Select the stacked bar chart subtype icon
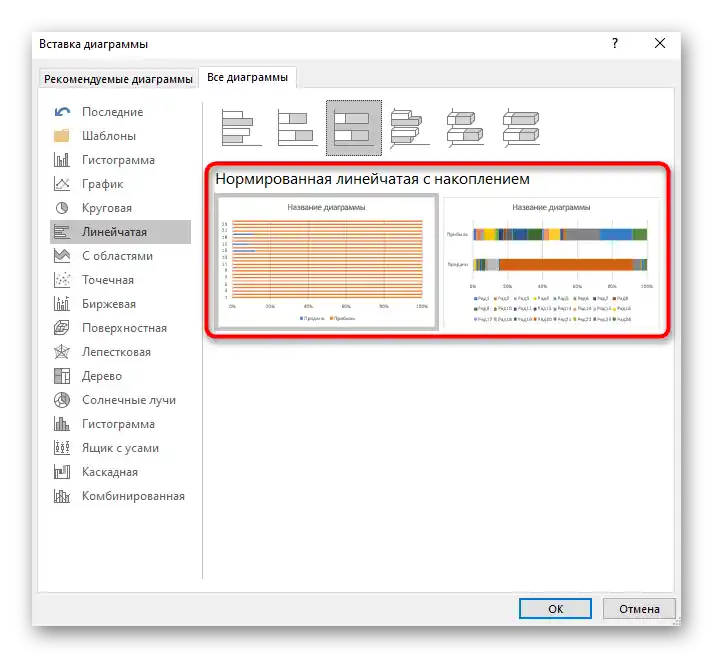713x658 pixels. point(297,128)
